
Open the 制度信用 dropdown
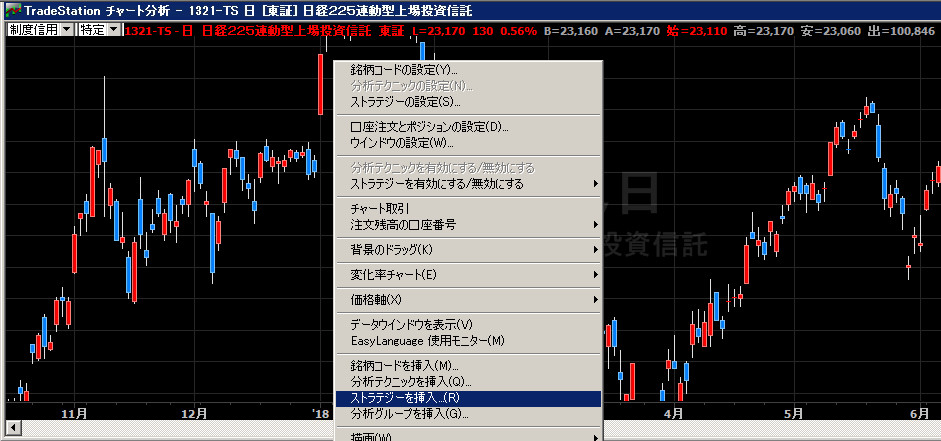(x=40, y=30)
